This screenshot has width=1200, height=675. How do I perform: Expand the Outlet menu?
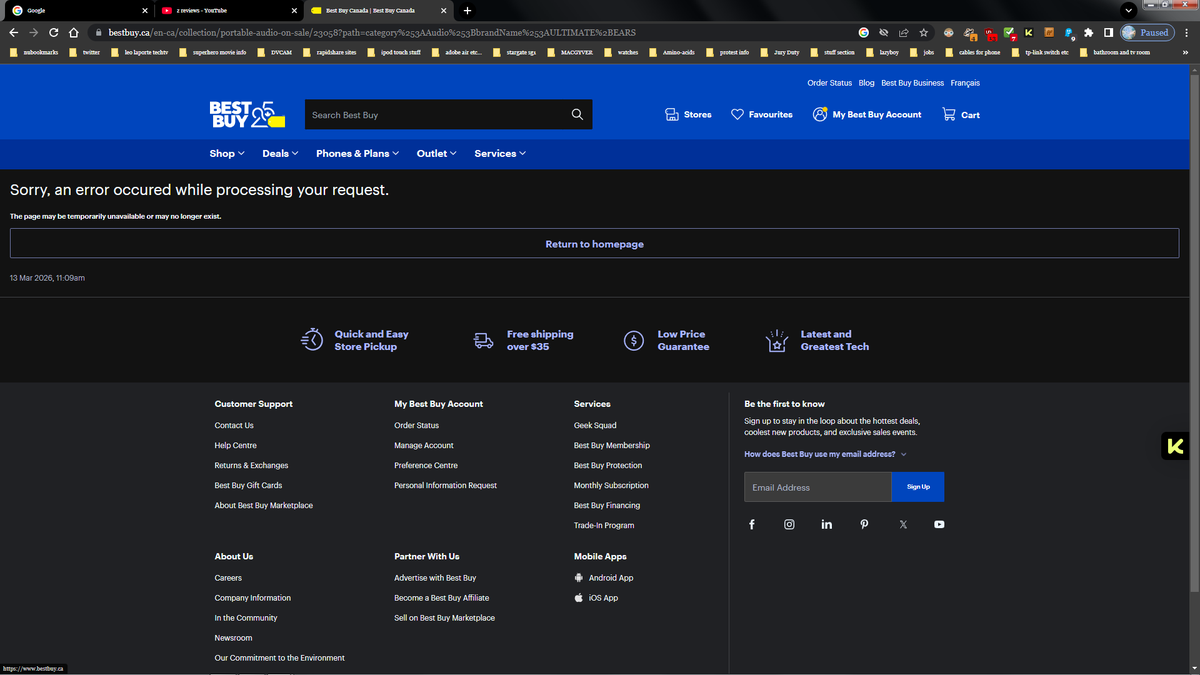(x=436, y=153)
